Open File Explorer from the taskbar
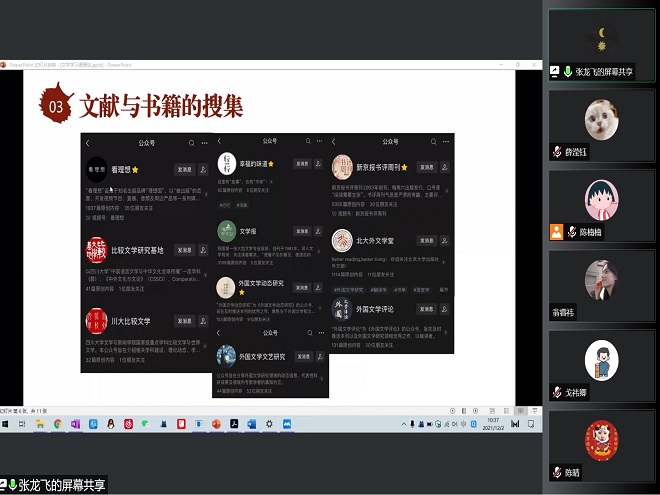 coord(39,424)
